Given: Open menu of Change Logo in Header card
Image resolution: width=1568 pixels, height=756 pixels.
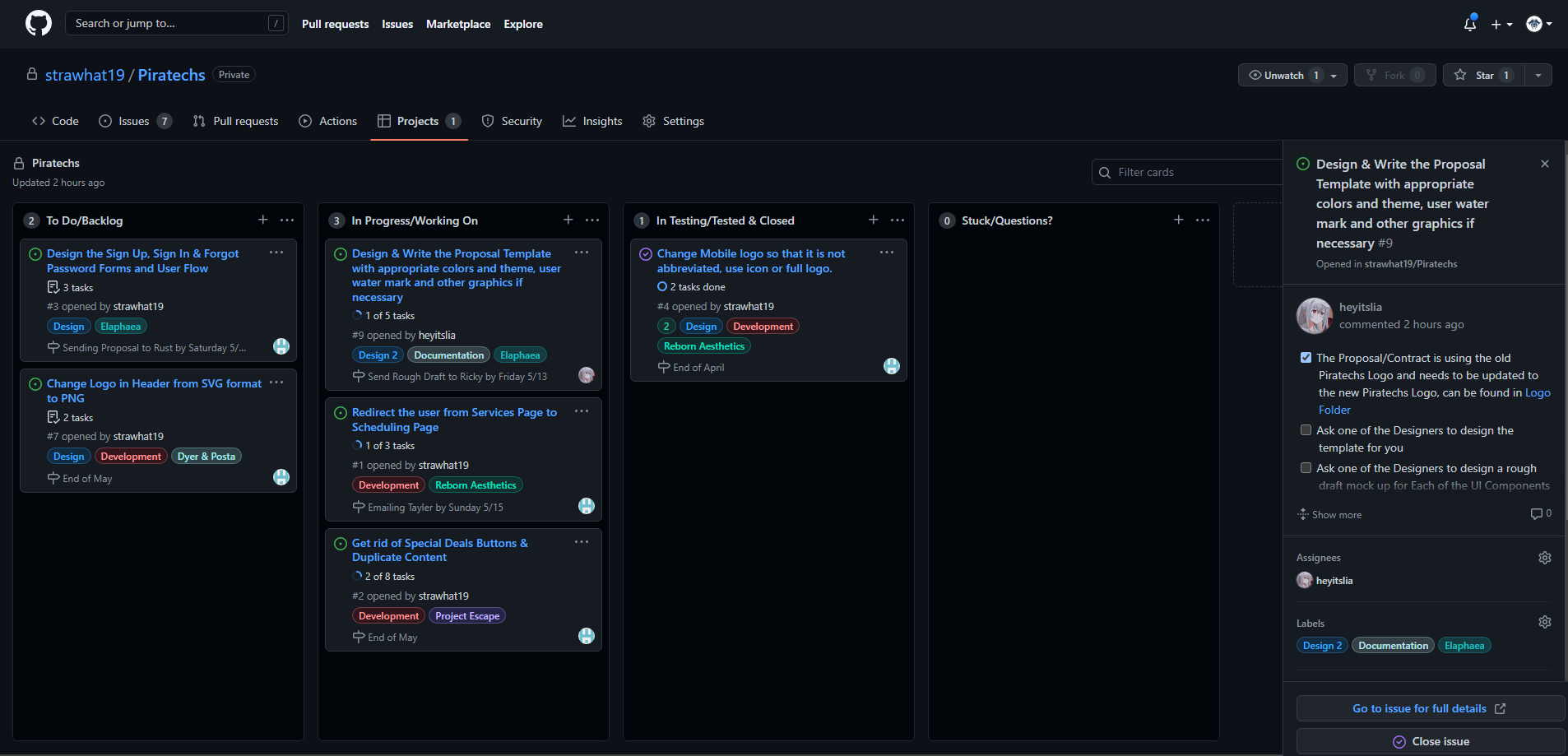Looking at the screenshot, I should click(x=276, y=383).
